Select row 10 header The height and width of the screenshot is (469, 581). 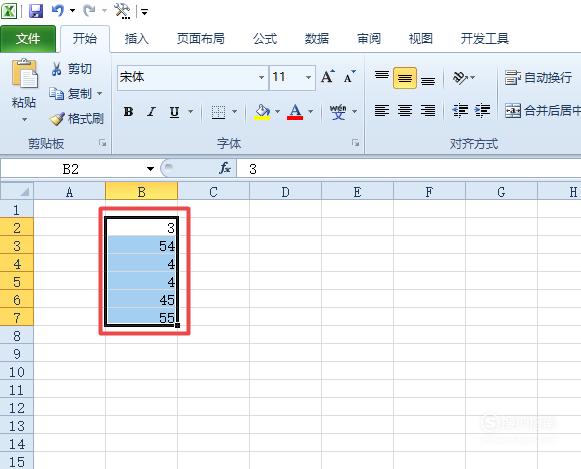click(17, 372)
